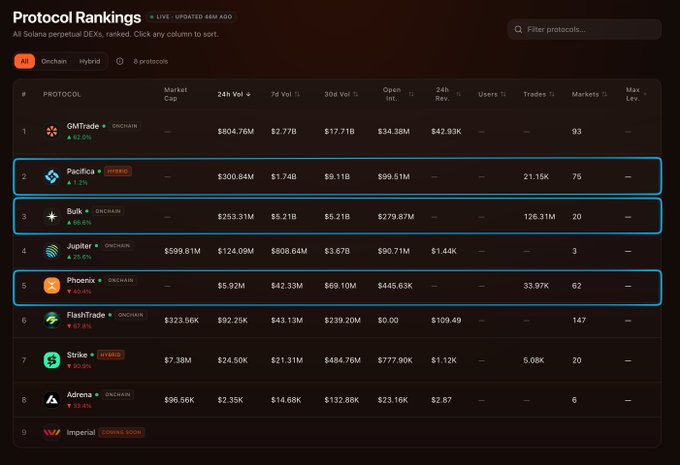Sort by Open Int. column
This screenshot has height=465, width=680.
(398, 94)
